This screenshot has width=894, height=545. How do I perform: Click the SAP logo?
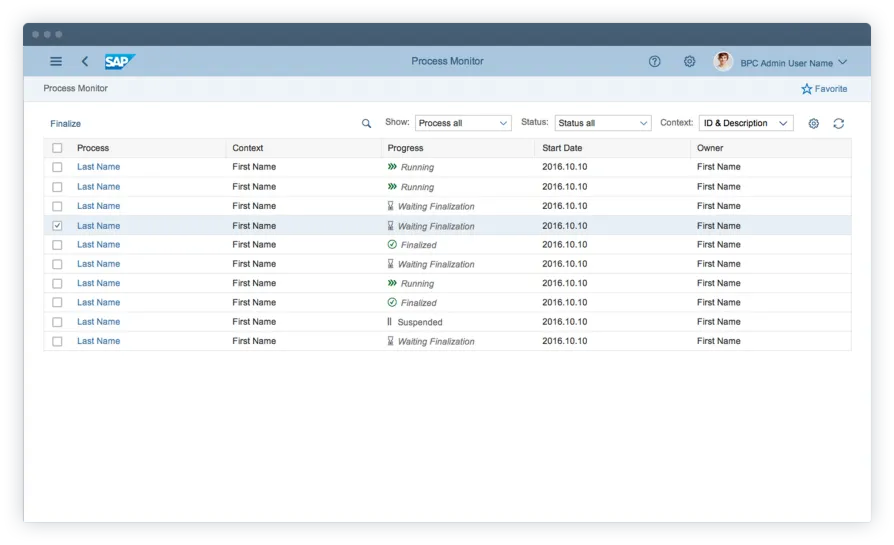(x=119, y=62)
